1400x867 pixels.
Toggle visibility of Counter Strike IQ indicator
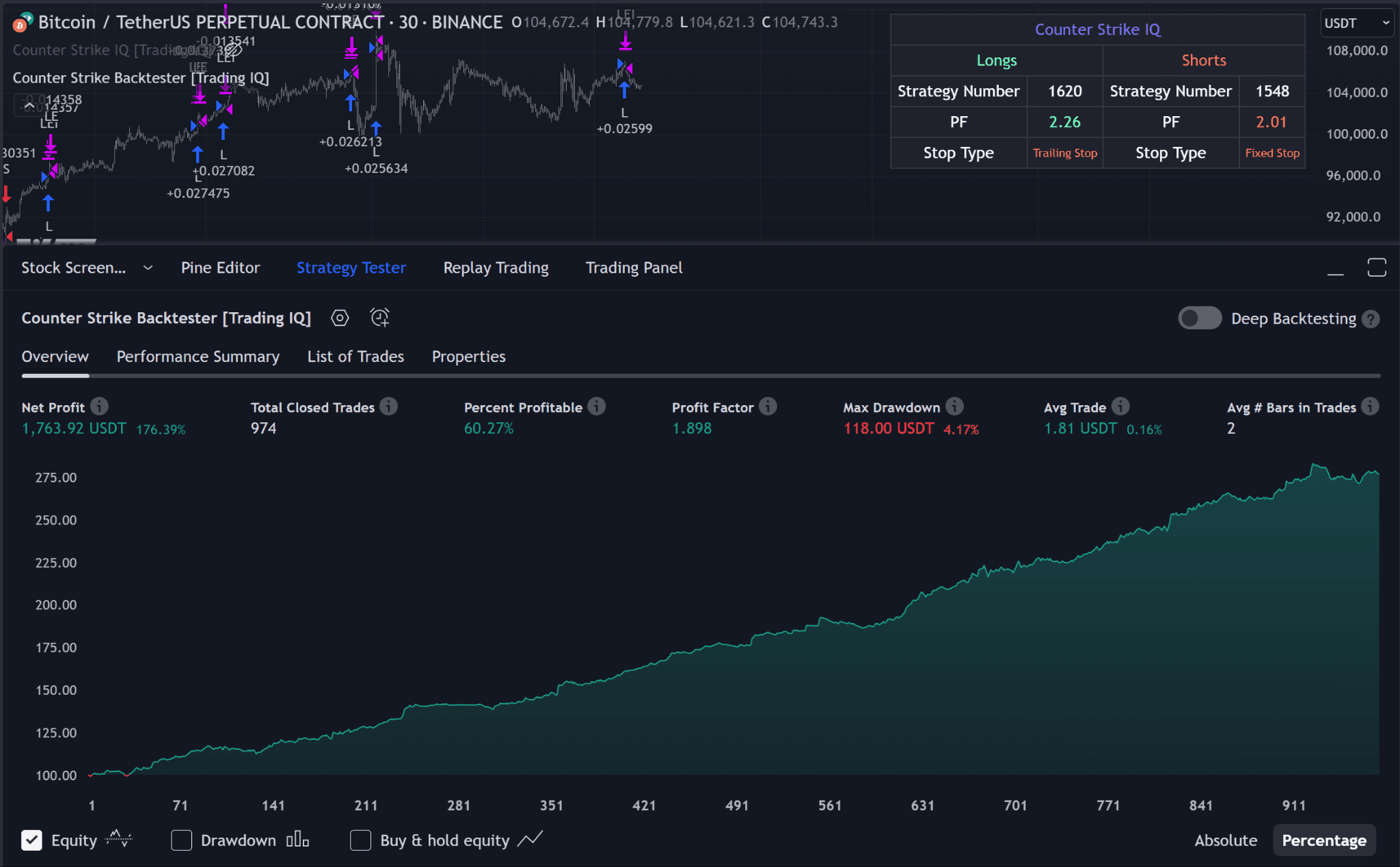[234, 50]
